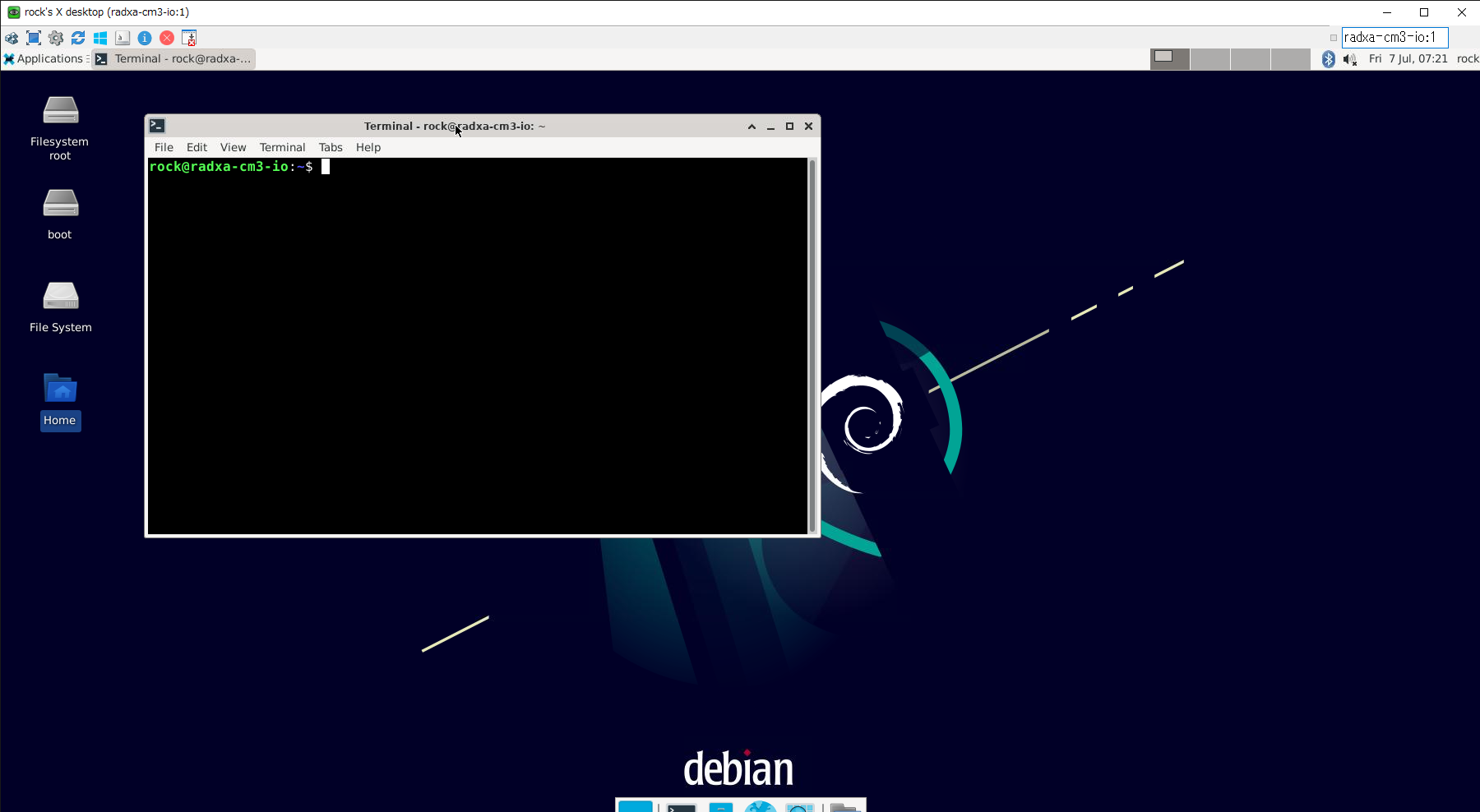Click the Terminal vertical scrollbar
This screenshot has height=812, width=1480.
812,346
